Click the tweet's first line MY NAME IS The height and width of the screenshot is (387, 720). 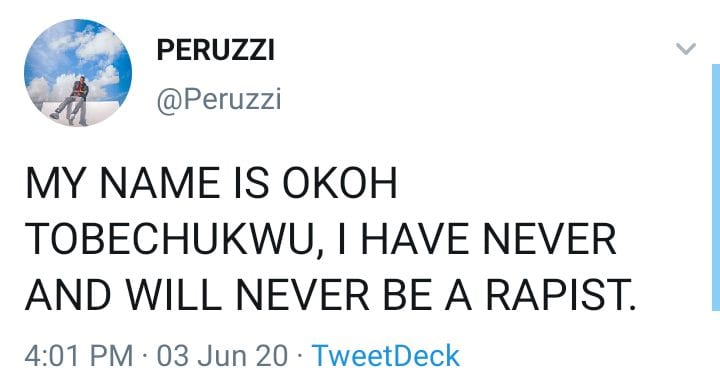[147, 183]
